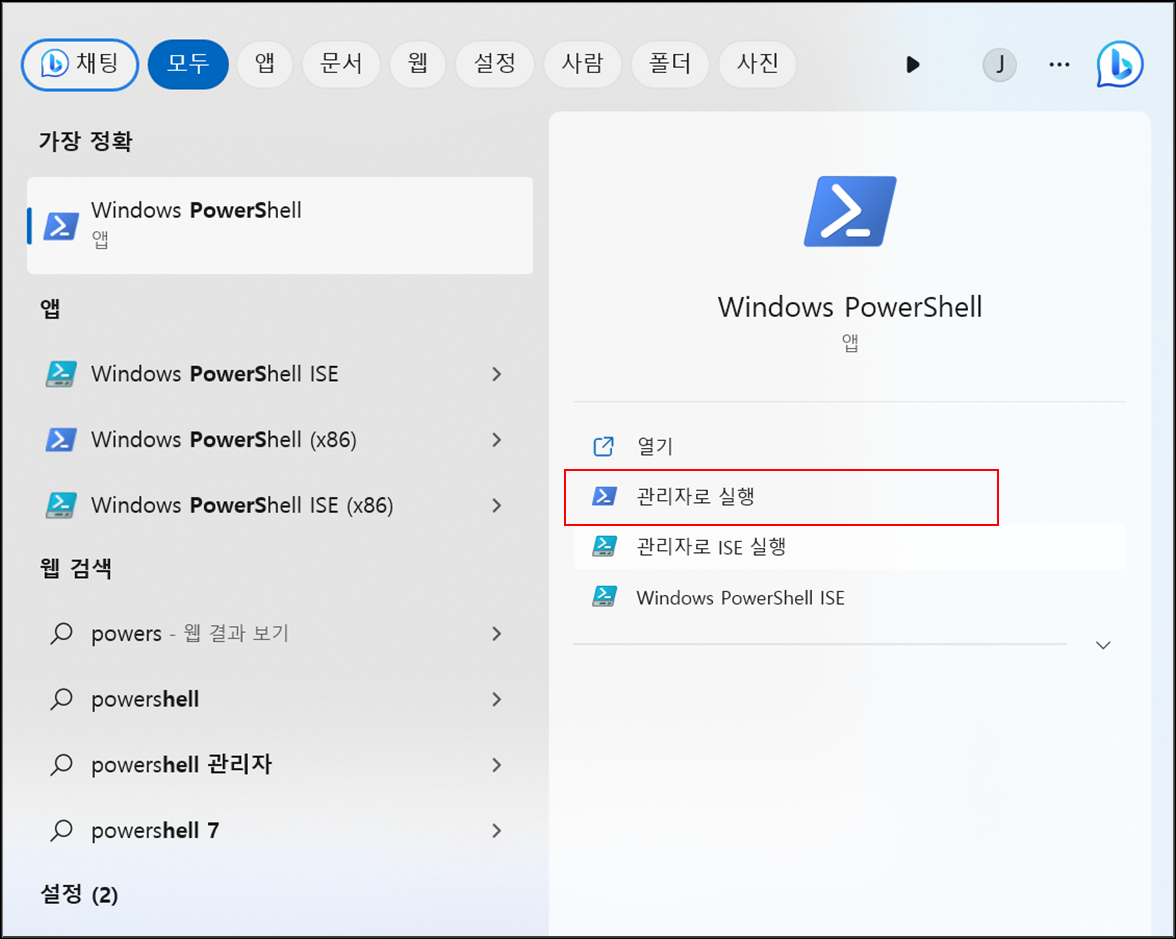Open Windows PowerShell ISE (x86) result
This screenshot has width=1176, height=939.
coord(280,506)
